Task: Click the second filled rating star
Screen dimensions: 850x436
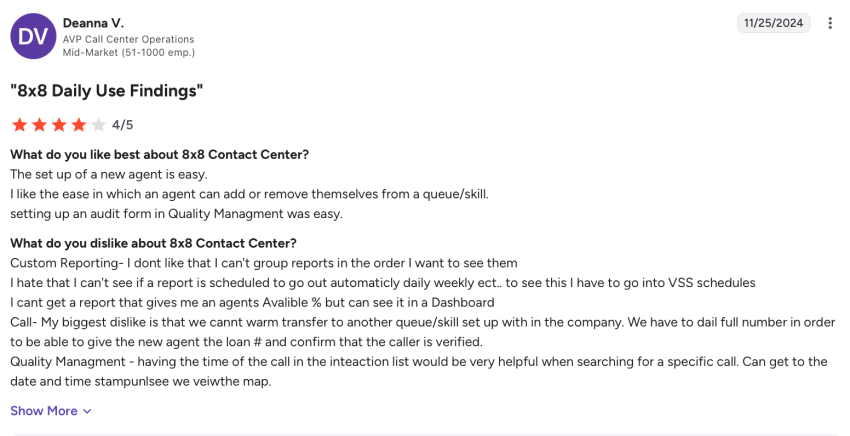Action: 39,125
